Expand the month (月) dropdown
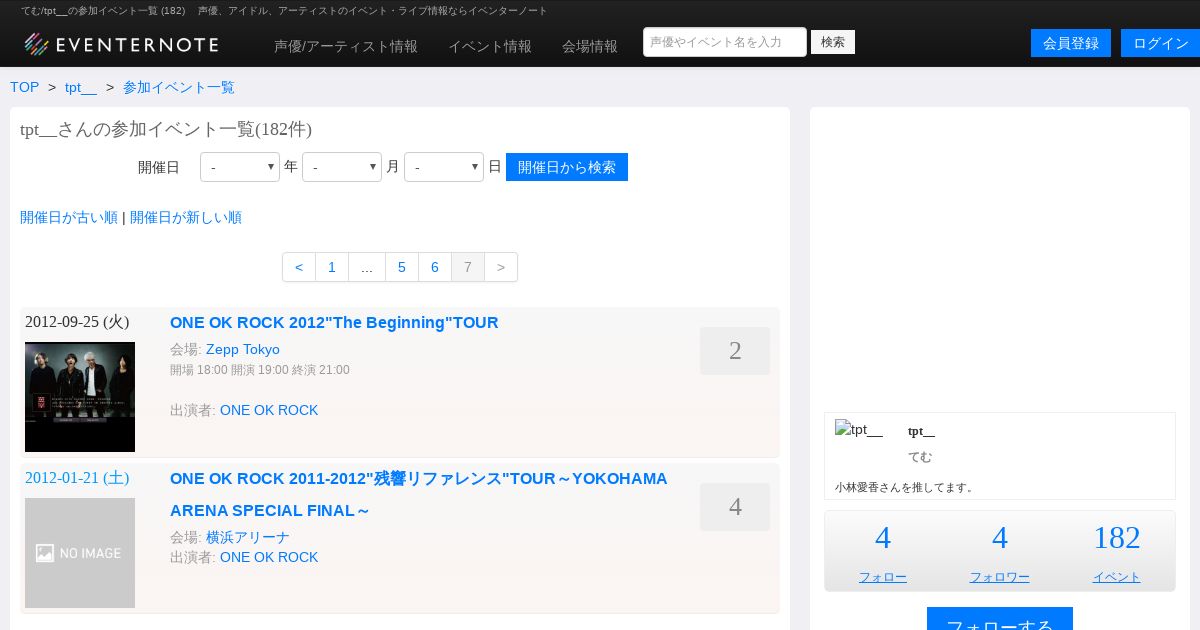Screen dimensions: 1200x630 pos(342,167)
